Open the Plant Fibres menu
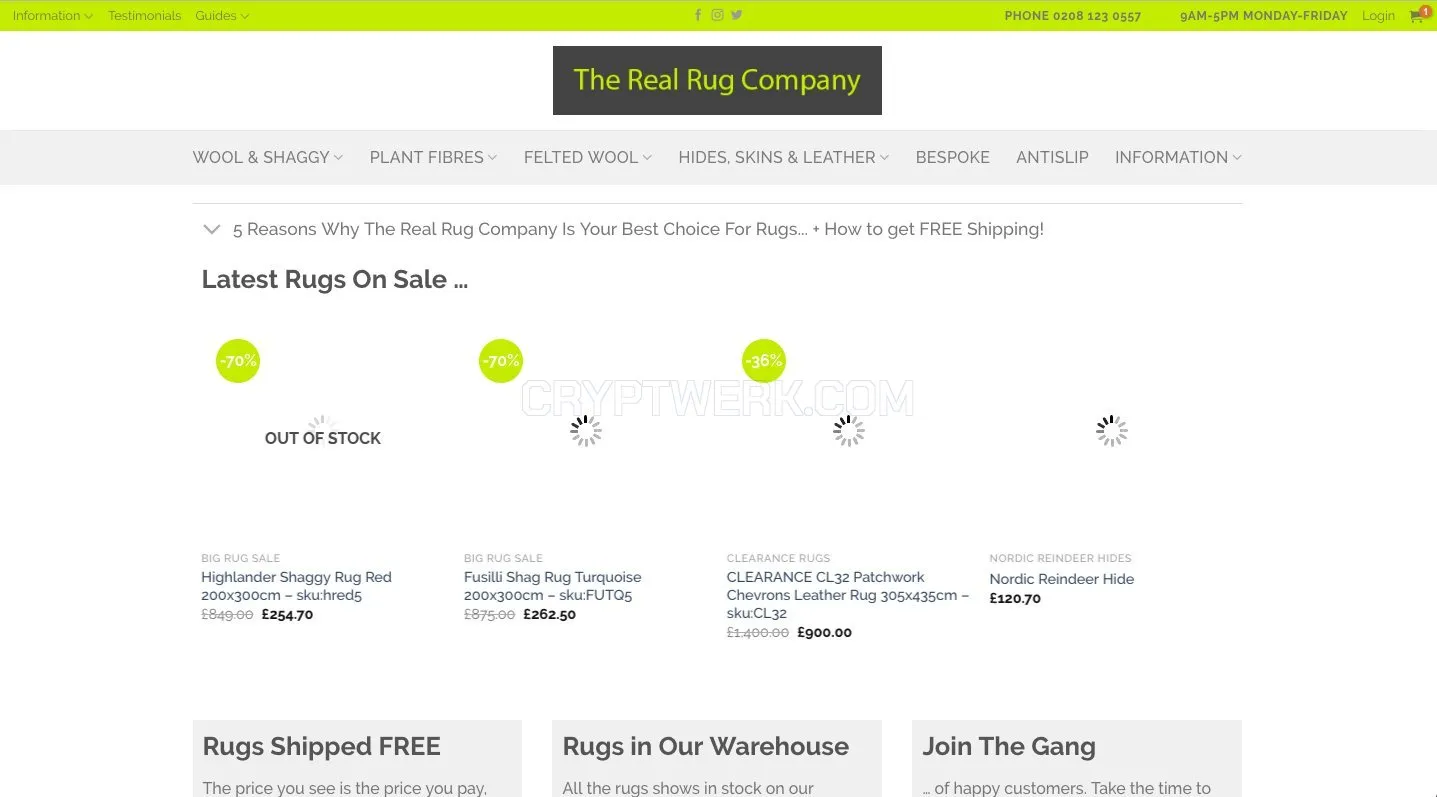1437x797 pixels. (433, 157)
